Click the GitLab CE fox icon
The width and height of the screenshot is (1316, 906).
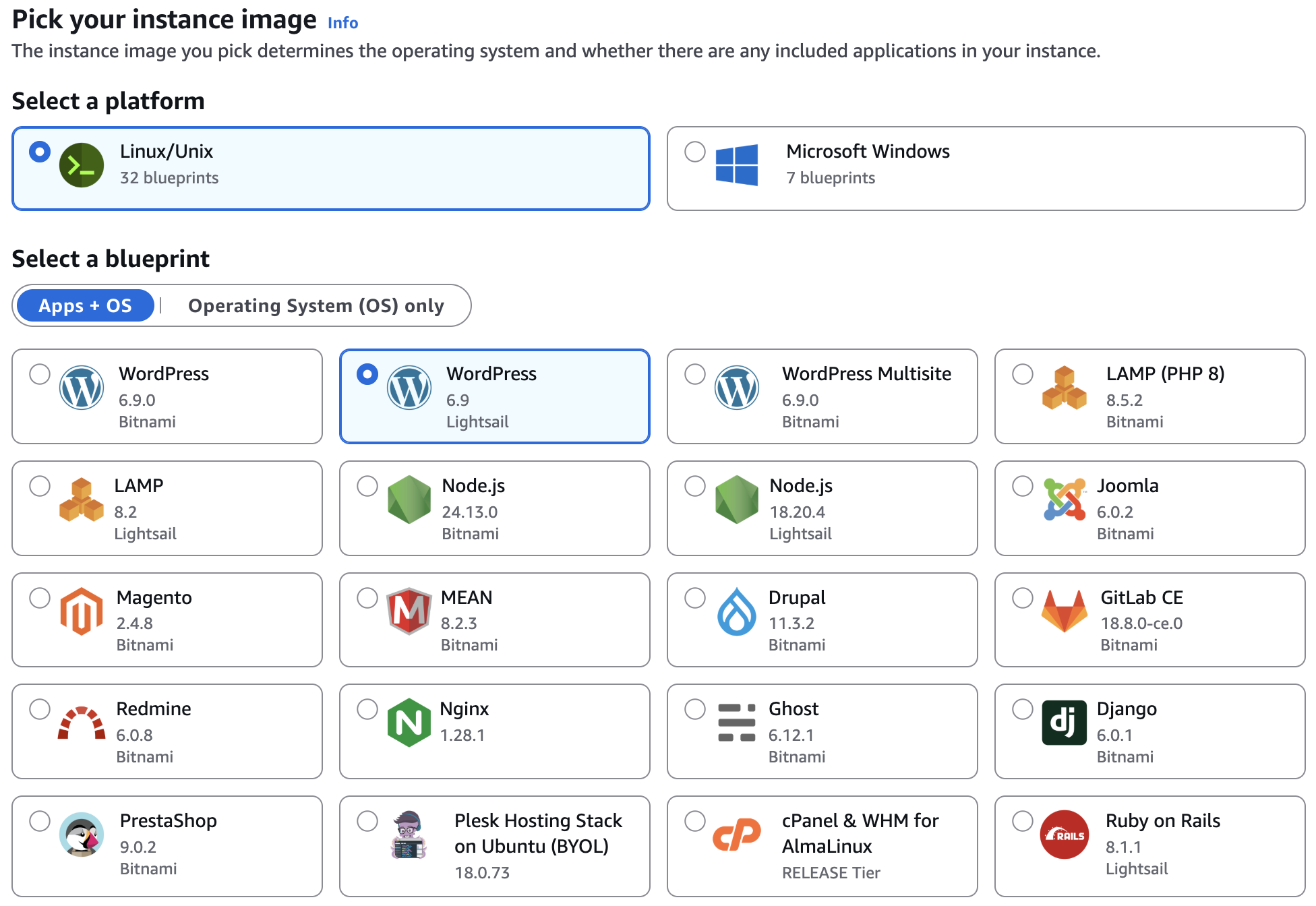1064,611
